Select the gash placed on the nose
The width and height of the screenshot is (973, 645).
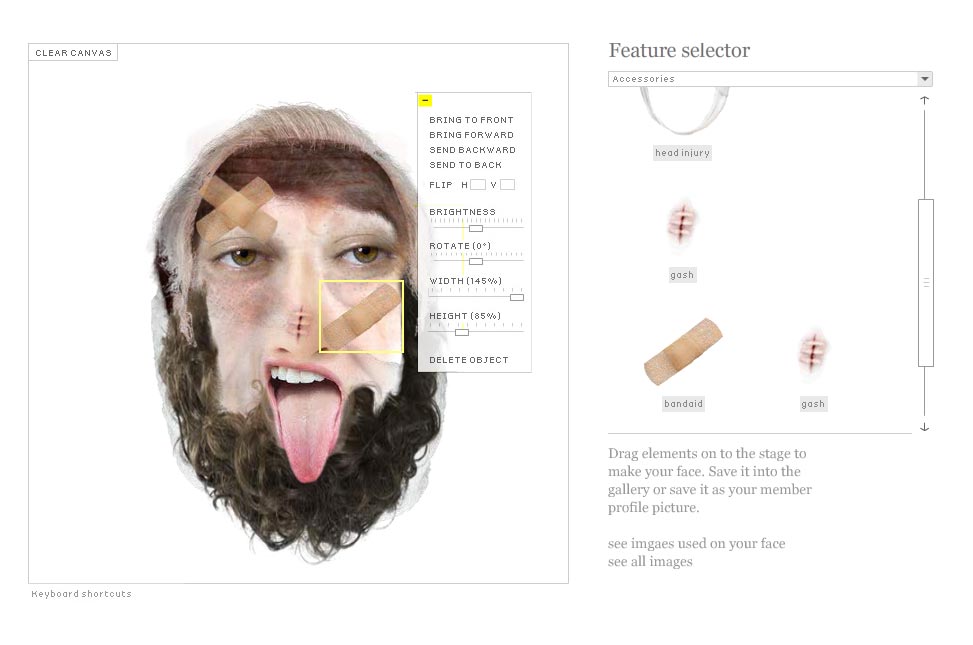300,322
